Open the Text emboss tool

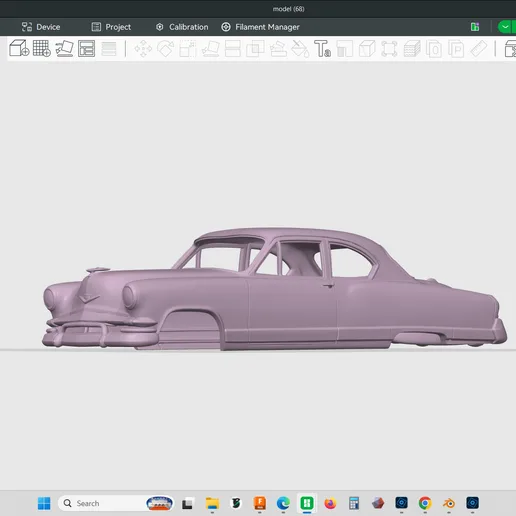(322, 49)
